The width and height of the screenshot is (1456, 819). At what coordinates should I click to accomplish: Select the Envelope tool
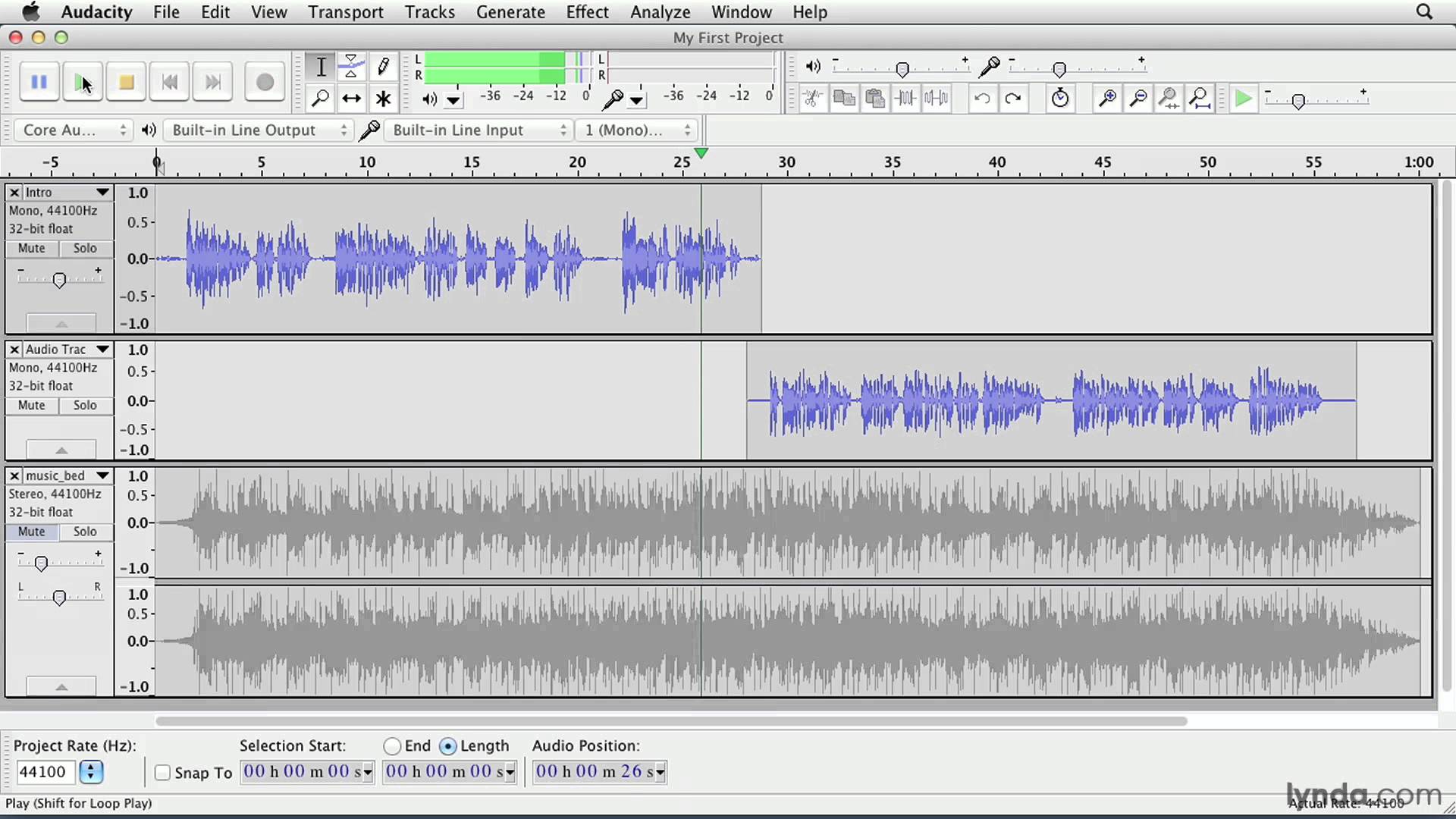coord(351,67)
